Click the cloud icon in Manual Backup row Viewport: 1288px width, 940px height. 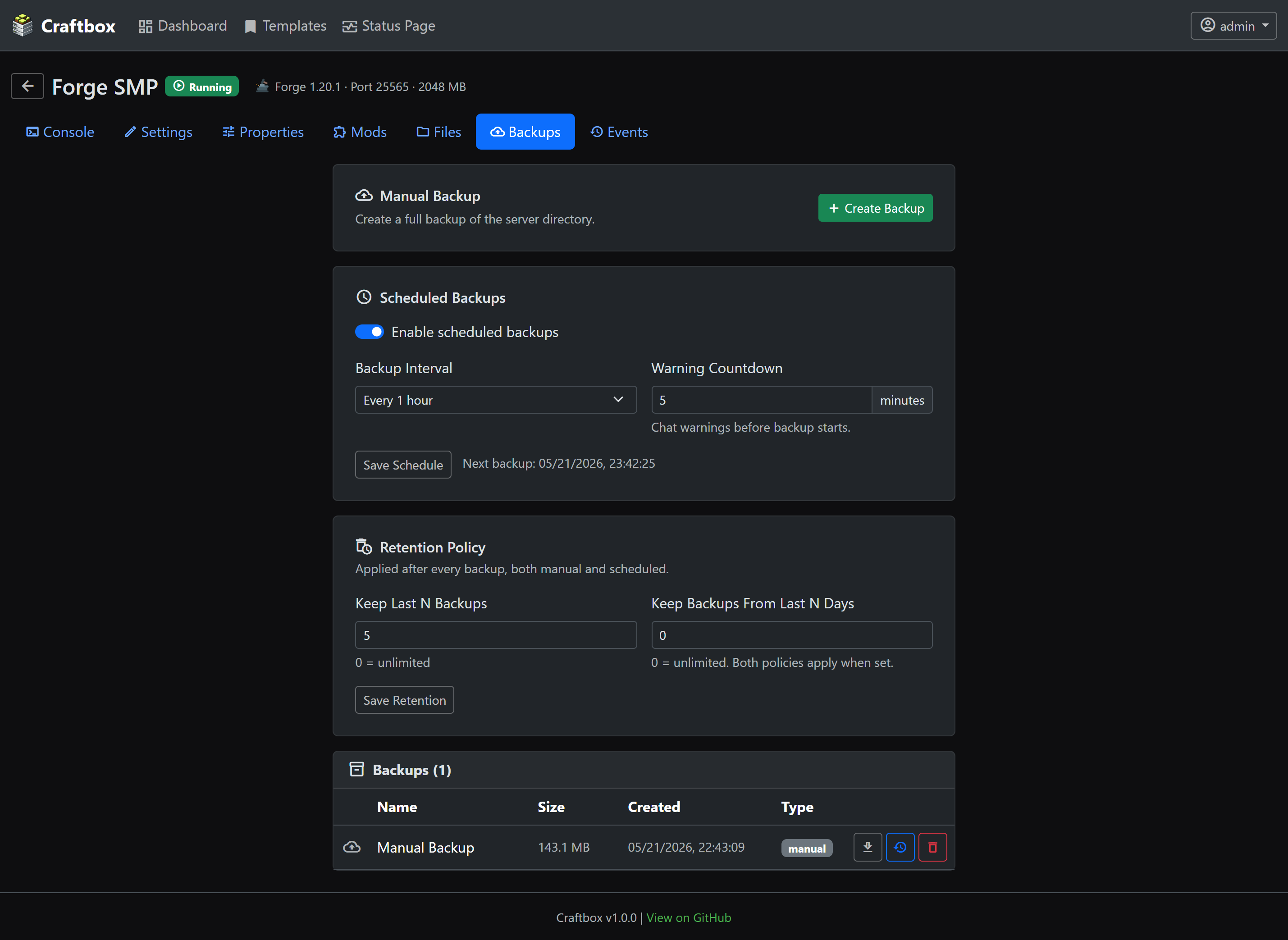coord(352,847)
